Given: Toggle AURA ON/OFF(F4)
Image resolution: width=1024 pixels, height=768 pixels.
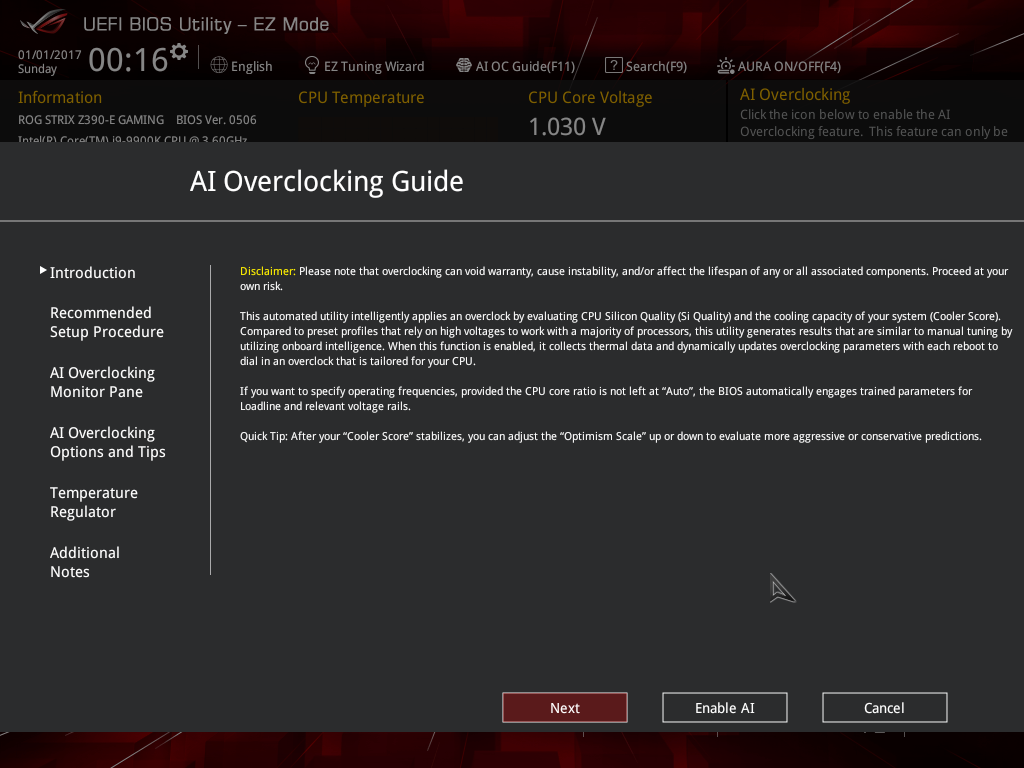Looking at the screenshot, I should [x=789, y=66].
